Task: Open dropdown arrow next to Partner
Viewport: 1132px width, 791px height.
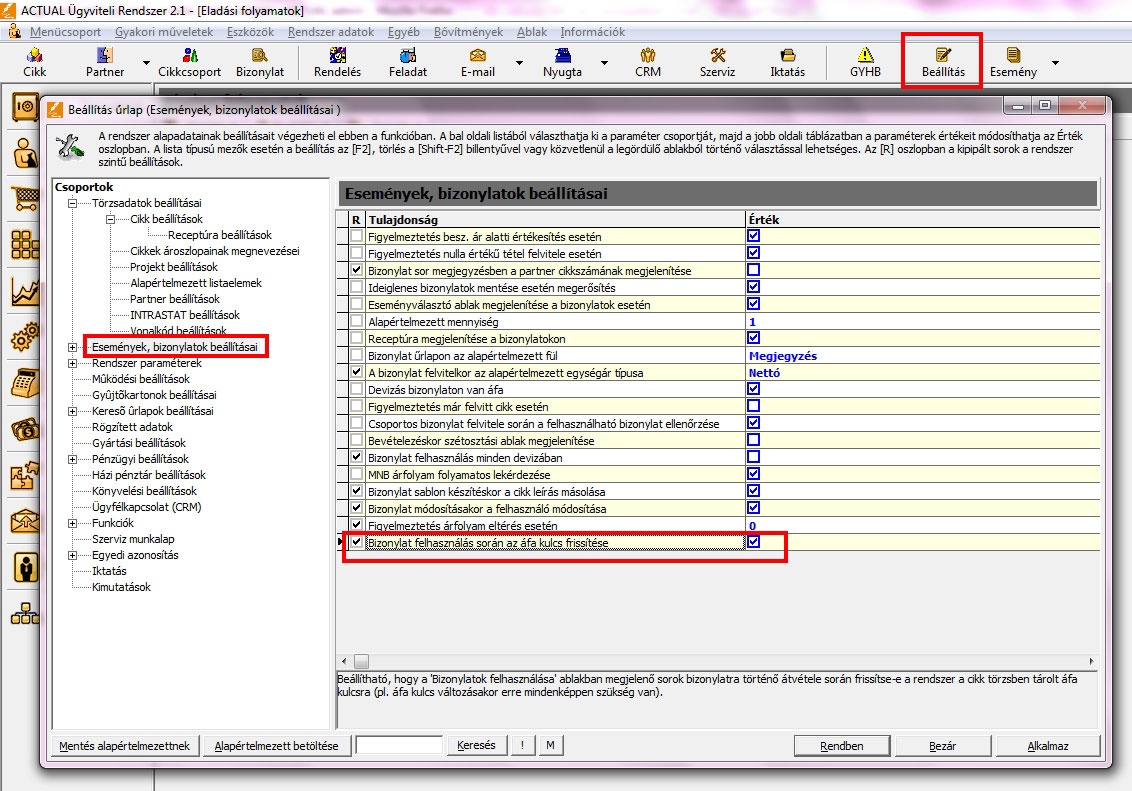Action: click(x=147, y=63)
